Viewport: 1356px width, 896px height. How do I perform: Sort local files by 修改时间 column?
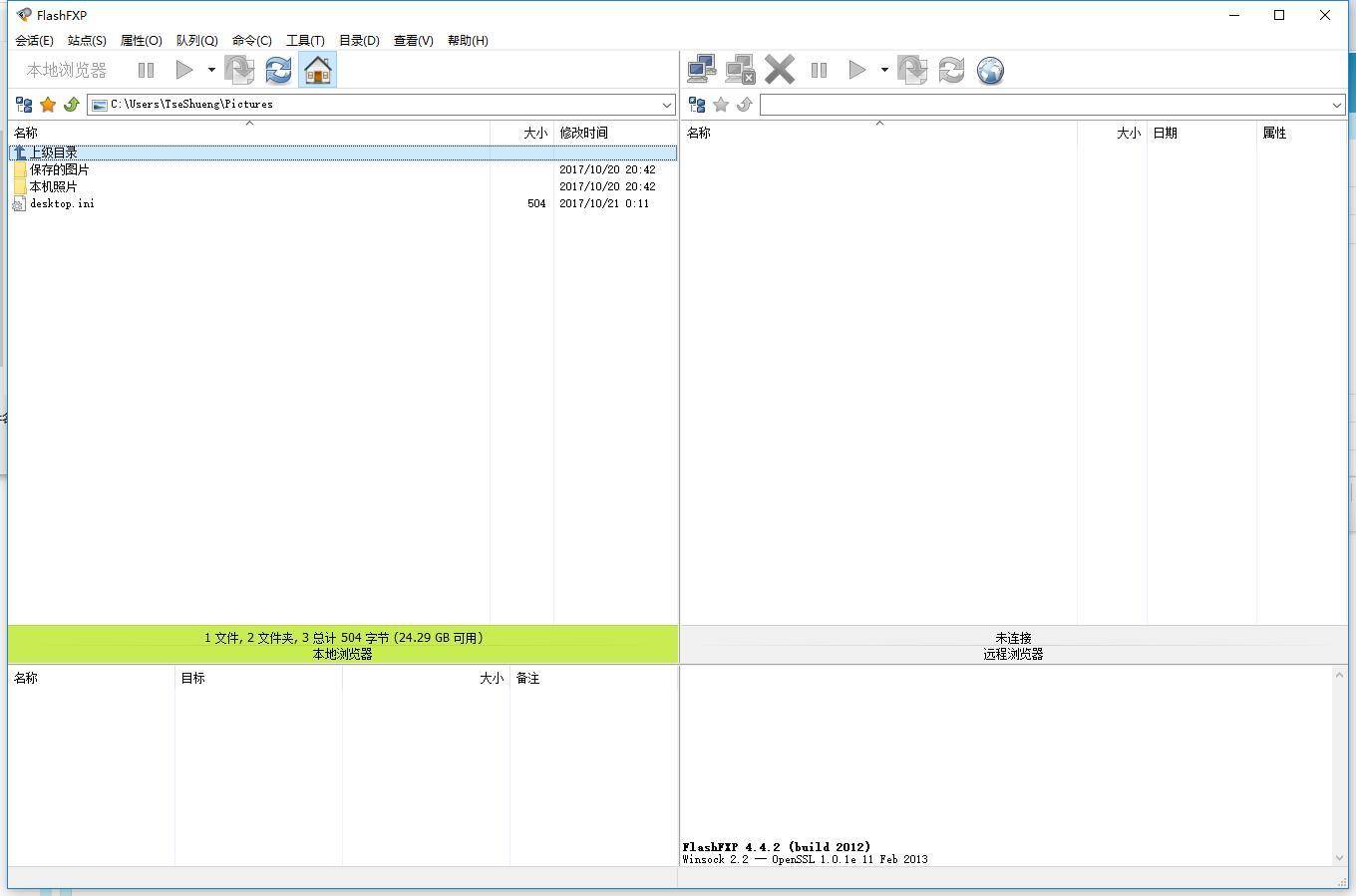click(x=584, y=133)
